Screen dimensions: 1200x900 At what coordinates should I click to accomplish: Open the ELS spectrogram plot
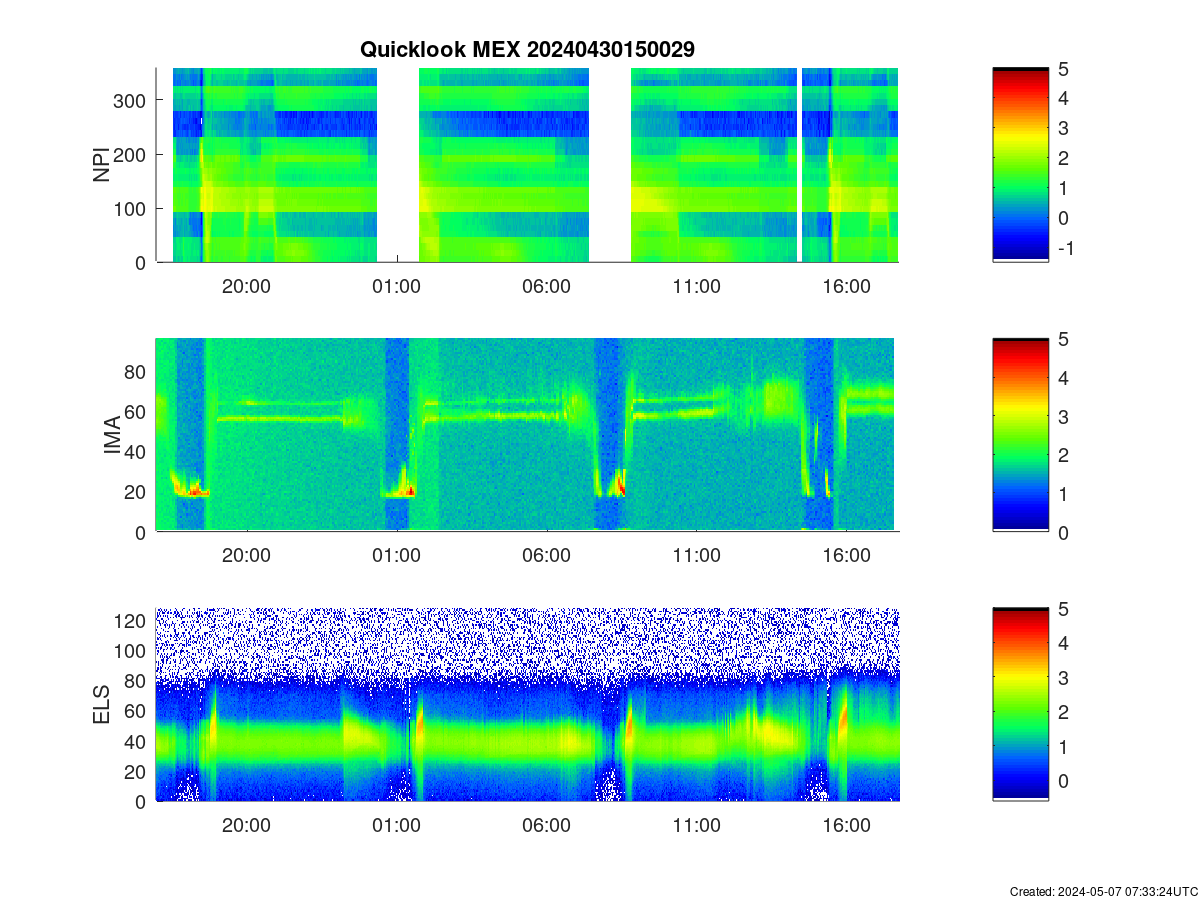click(x=527, y=705)
